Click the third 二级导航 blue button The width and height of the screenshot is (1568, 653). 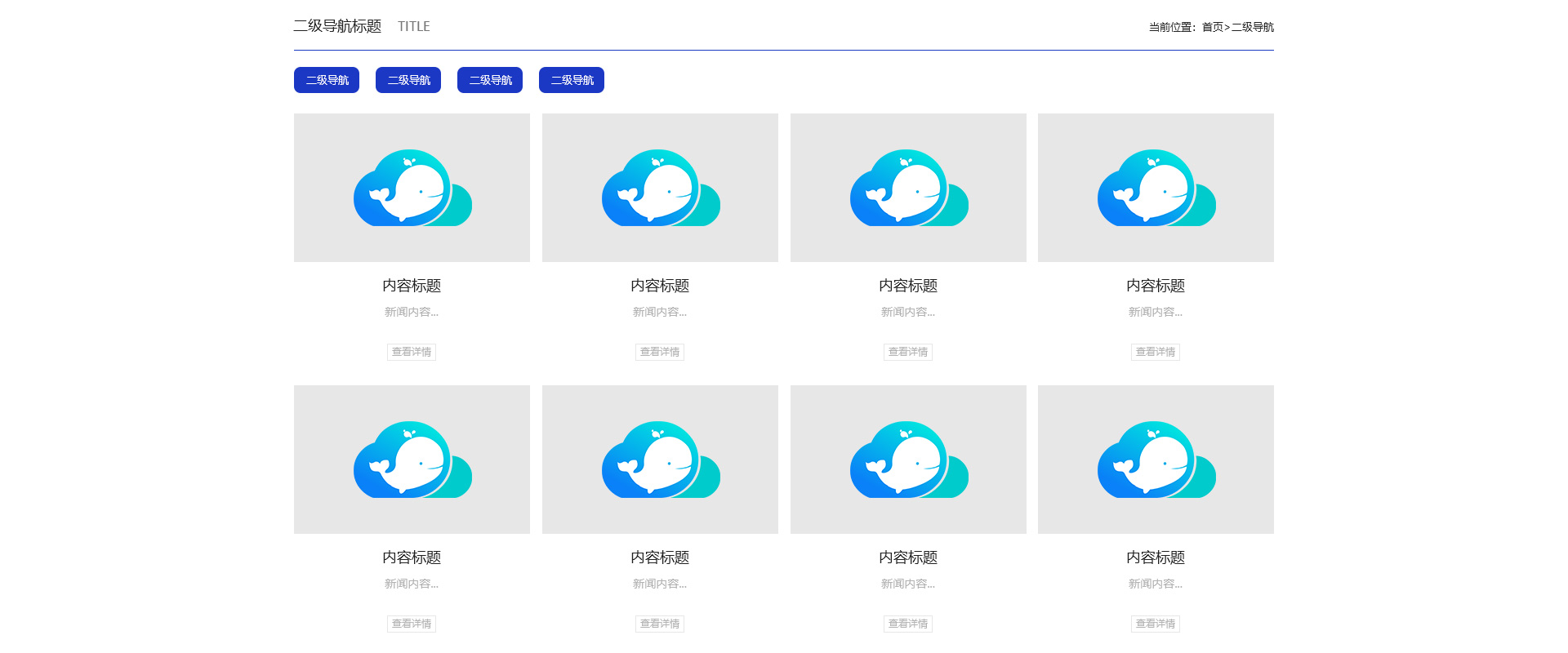490,80
